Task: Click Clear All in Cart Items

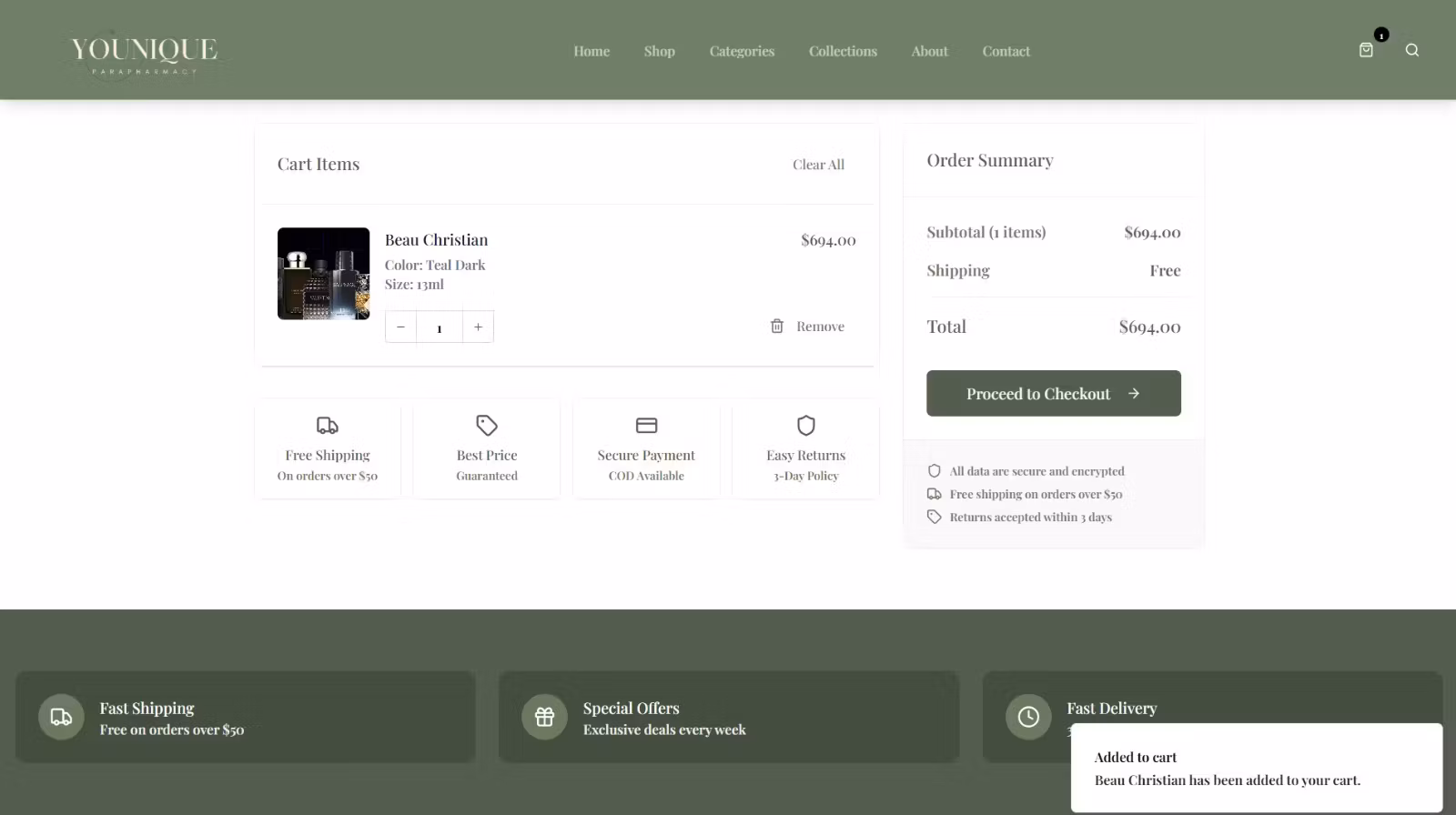Action: [818, 165]
